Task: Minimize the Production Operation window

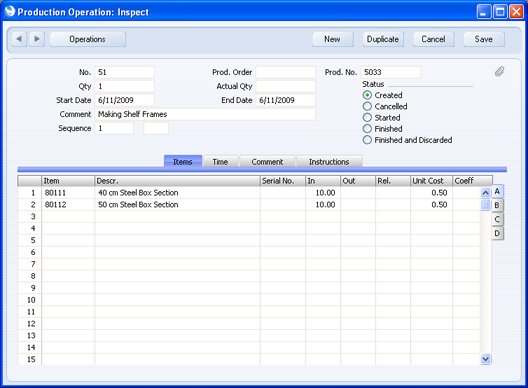Action: [483, 12]
